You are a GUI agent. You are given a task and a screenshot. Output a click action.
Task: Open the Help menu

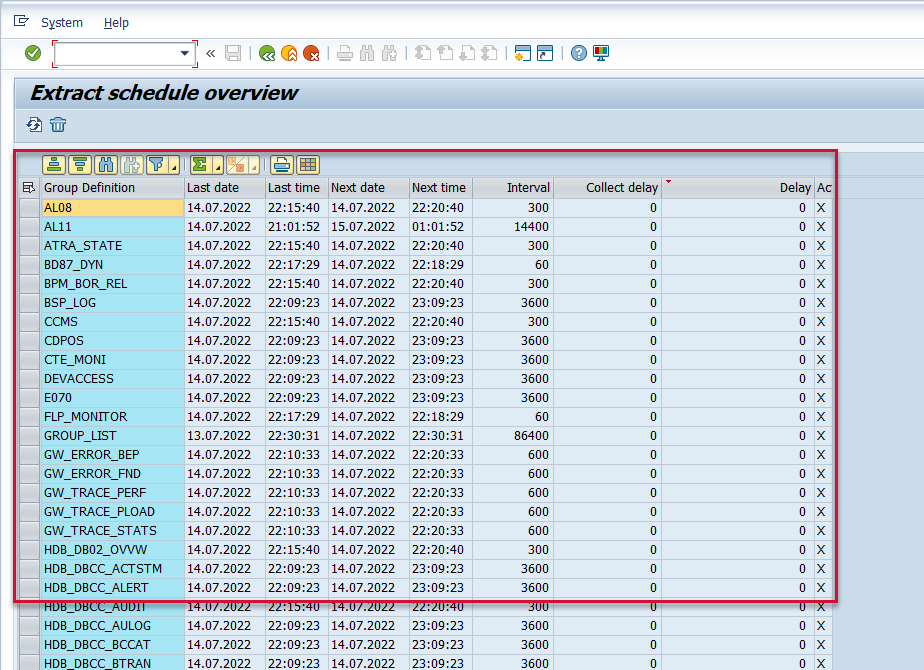pos(116,22)
